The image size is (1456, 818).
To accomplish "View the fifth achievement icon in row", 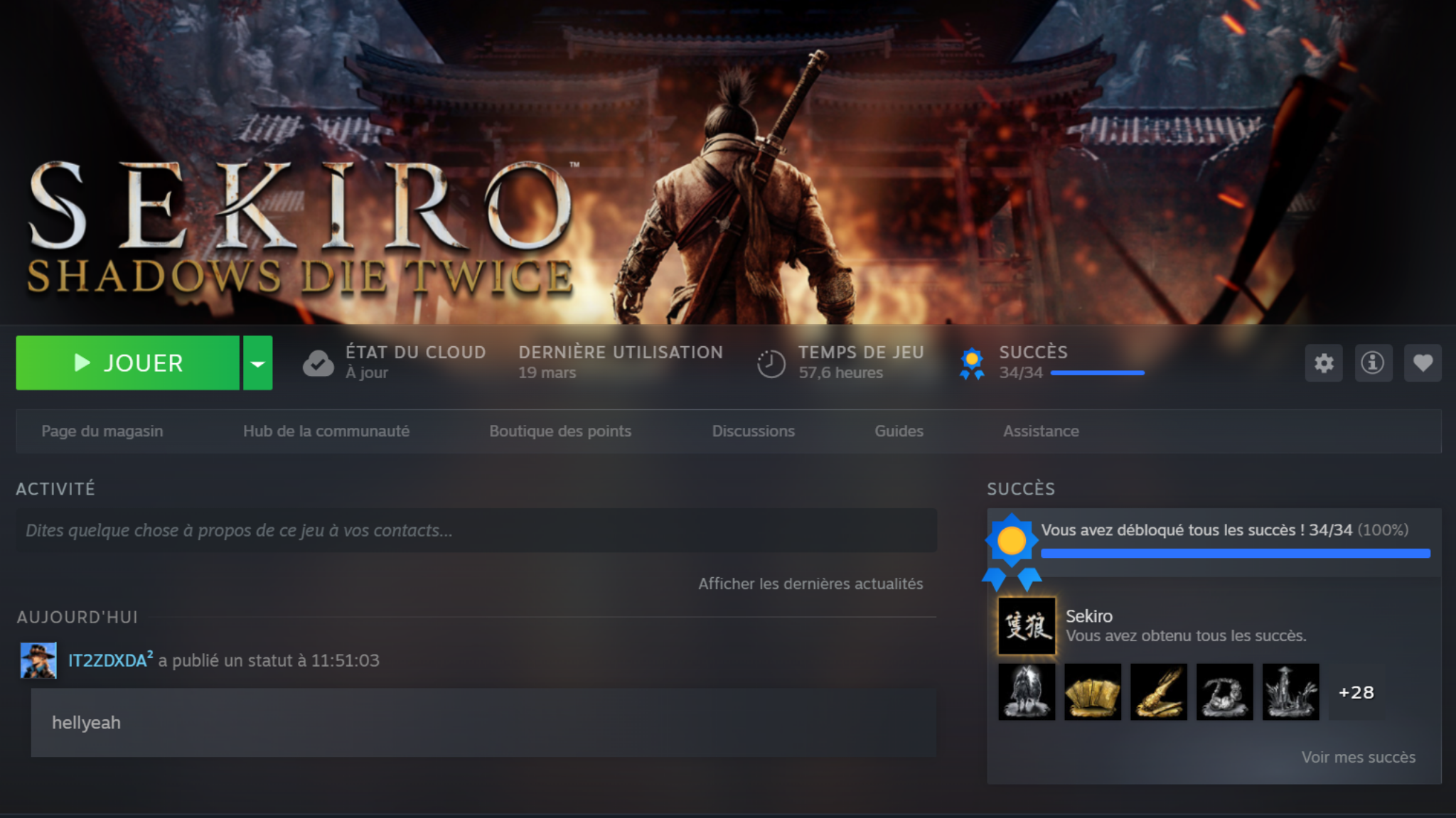I will click(x=1290, y=691).
